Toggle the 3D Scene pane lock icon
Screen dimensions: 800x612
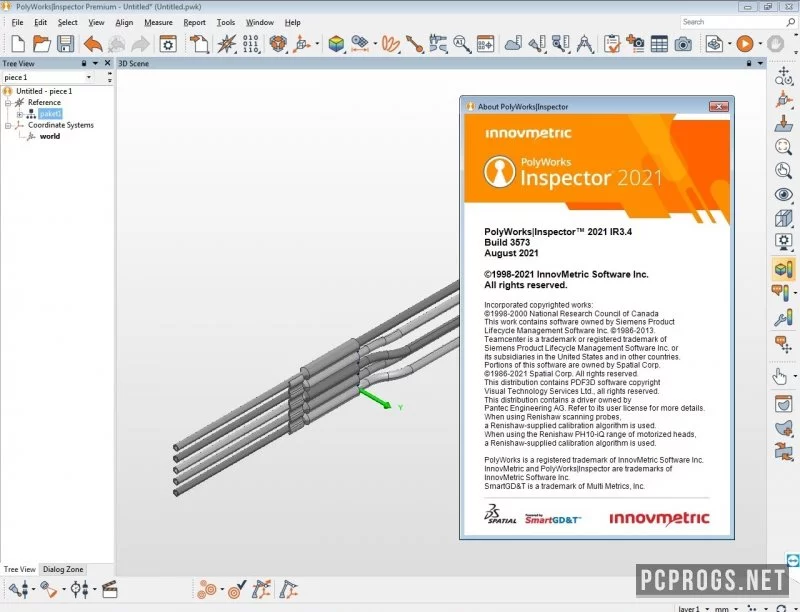(748, 63)
